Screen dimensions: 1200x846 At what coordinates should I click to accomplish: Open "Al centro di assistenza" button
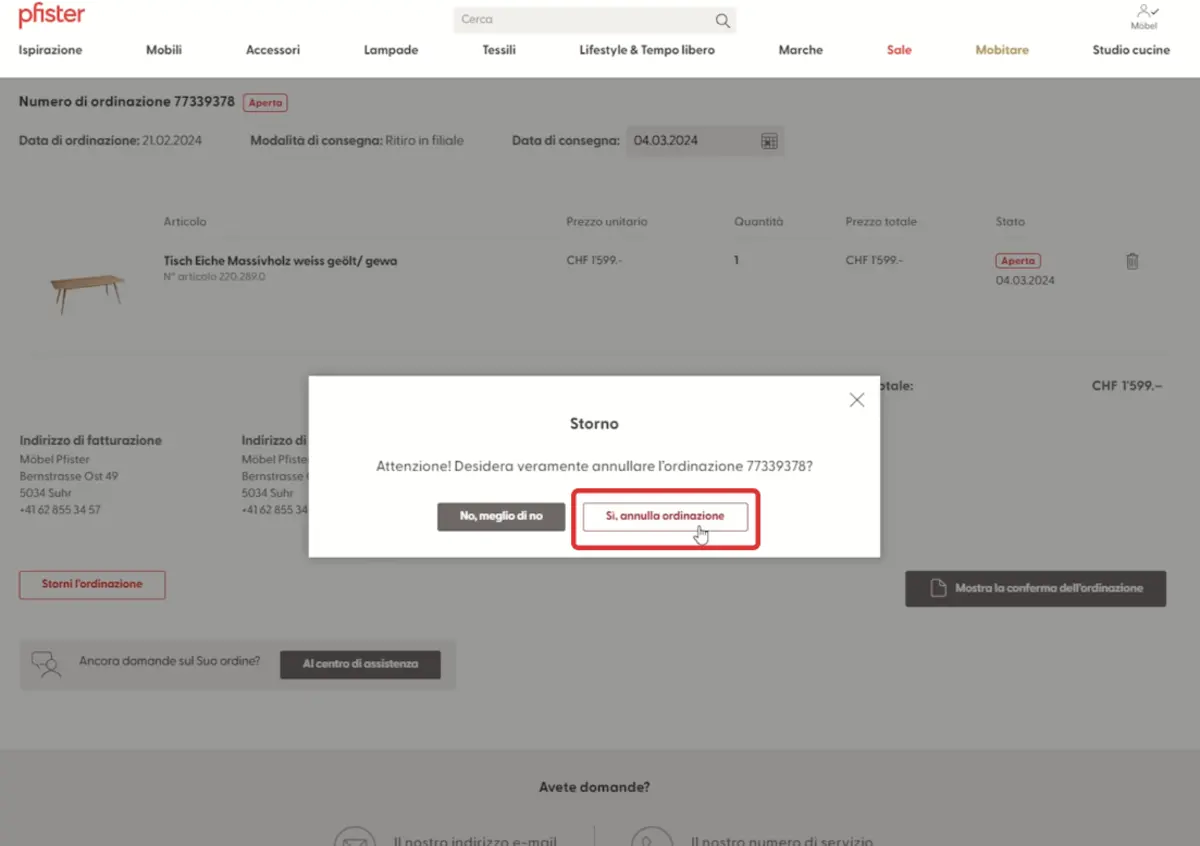(x=360, y=664)
